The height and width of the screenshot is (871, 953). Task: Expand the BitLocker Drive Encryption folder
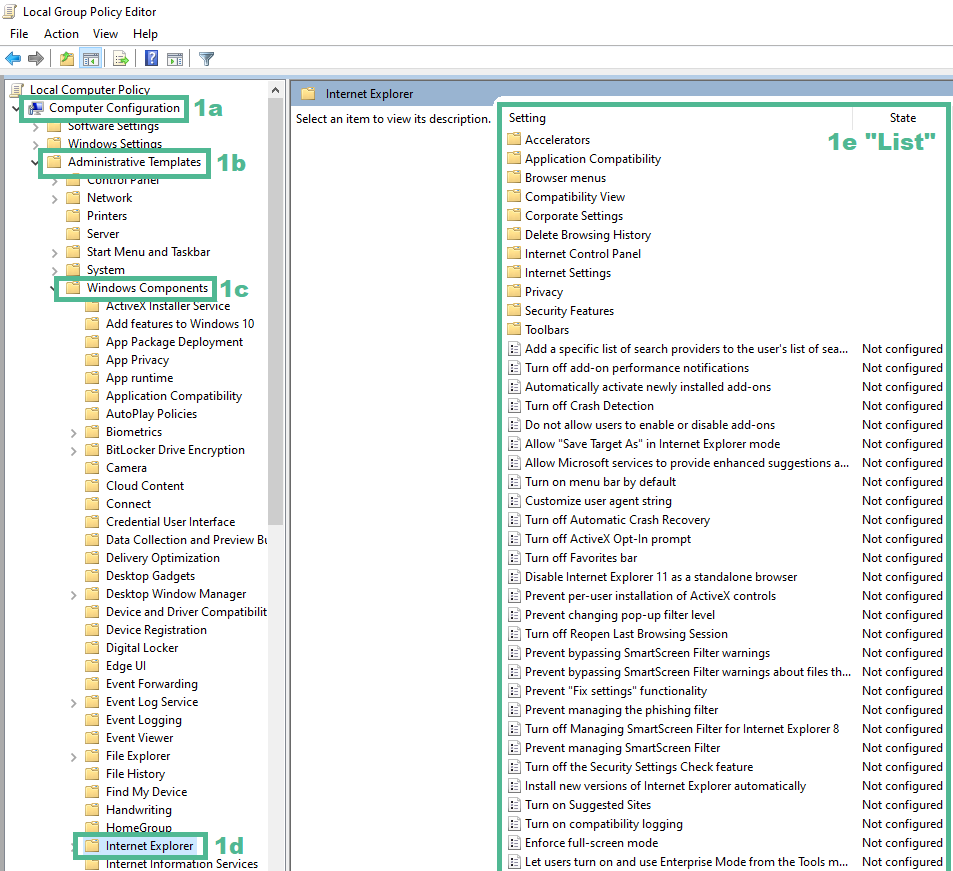pos(74,450)
